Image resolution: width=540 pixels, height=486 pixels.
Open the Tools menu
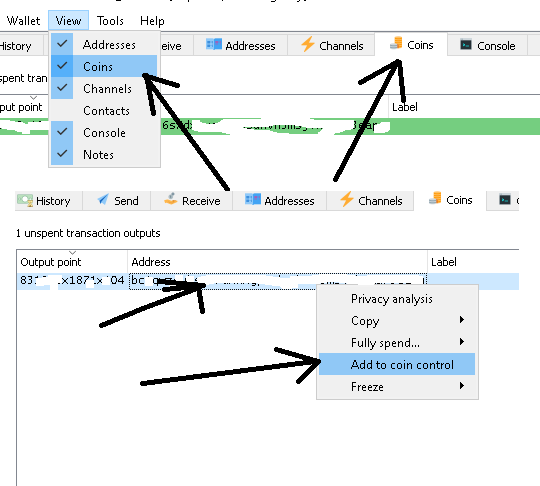(x=110, y=21)
